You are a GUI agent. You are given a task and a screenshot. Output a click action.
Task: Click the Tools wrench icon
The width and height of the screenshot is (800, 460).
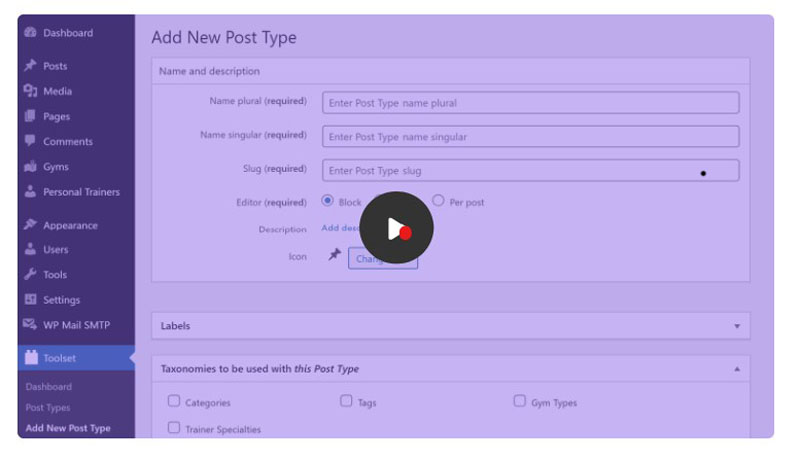(31, 274)
